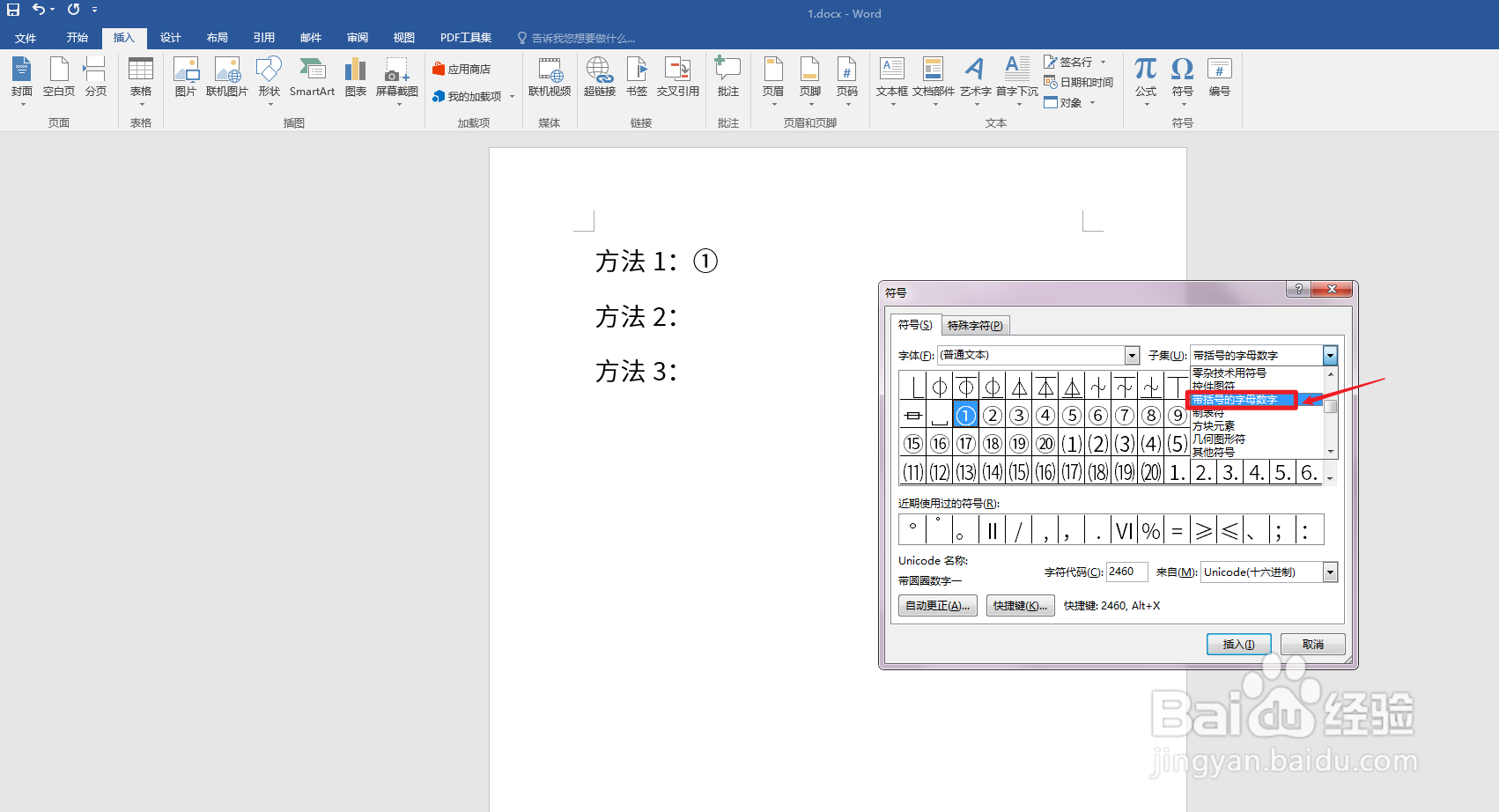Insert an equation (公式)
This screenshot has height=812, width=1499.
click(x=1146, y=81)
